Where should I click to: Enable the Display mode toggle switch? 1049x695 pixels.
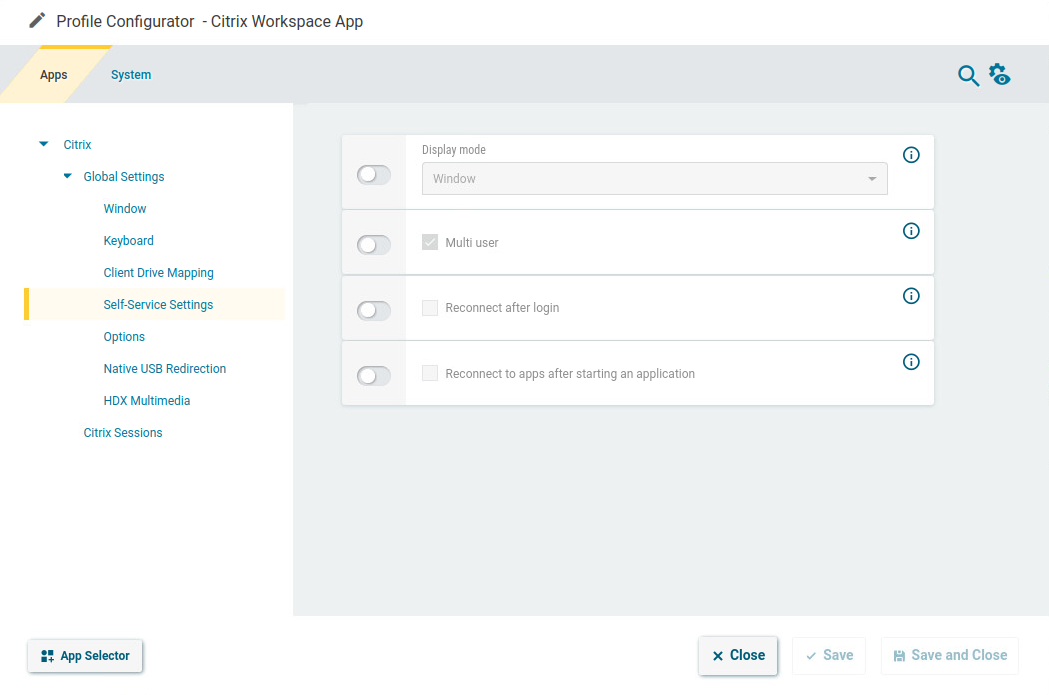point(373,174)
